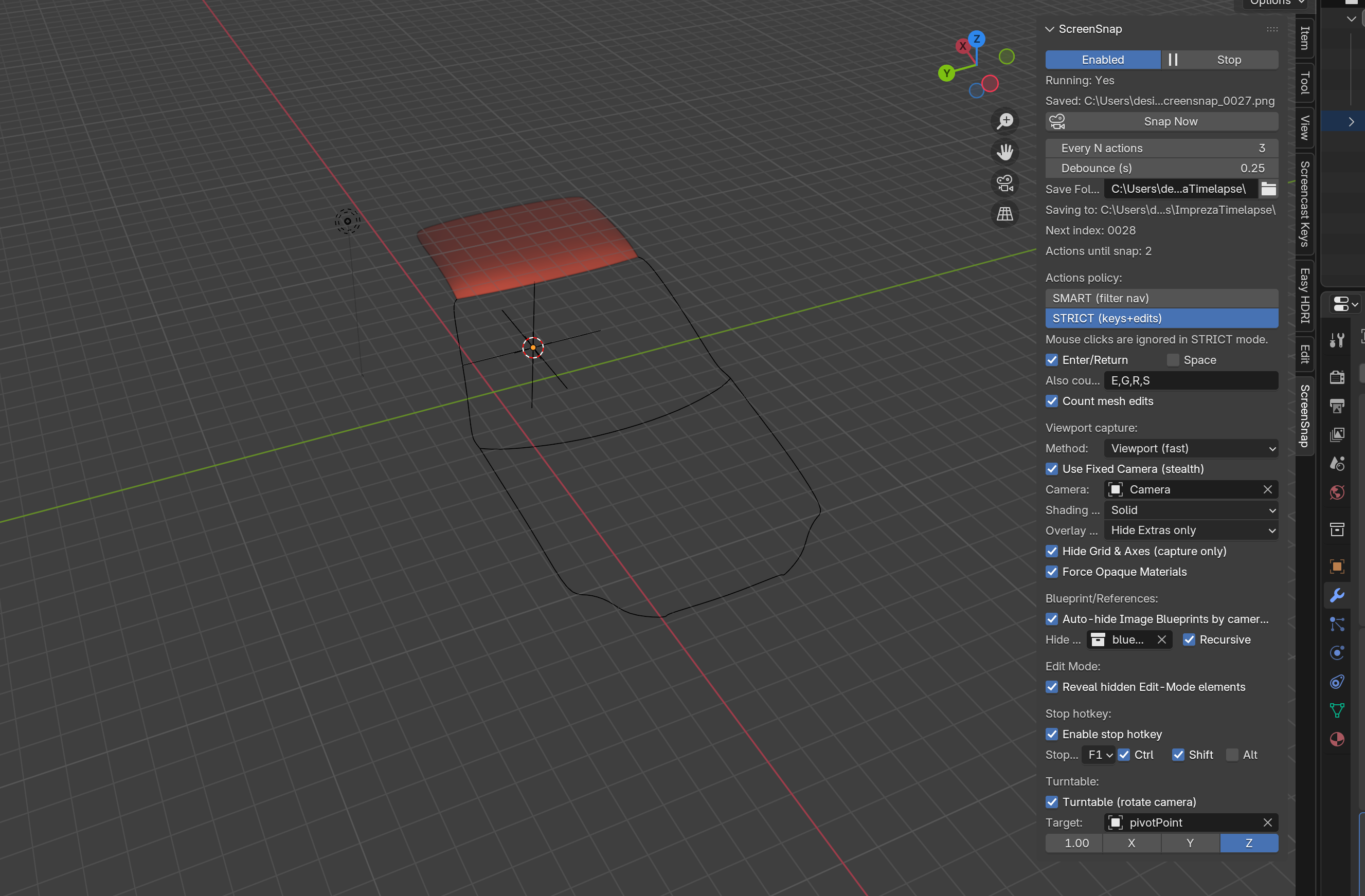Open the Material properties tab icon
1365x896 pixels.
(x=1337, y=739)
